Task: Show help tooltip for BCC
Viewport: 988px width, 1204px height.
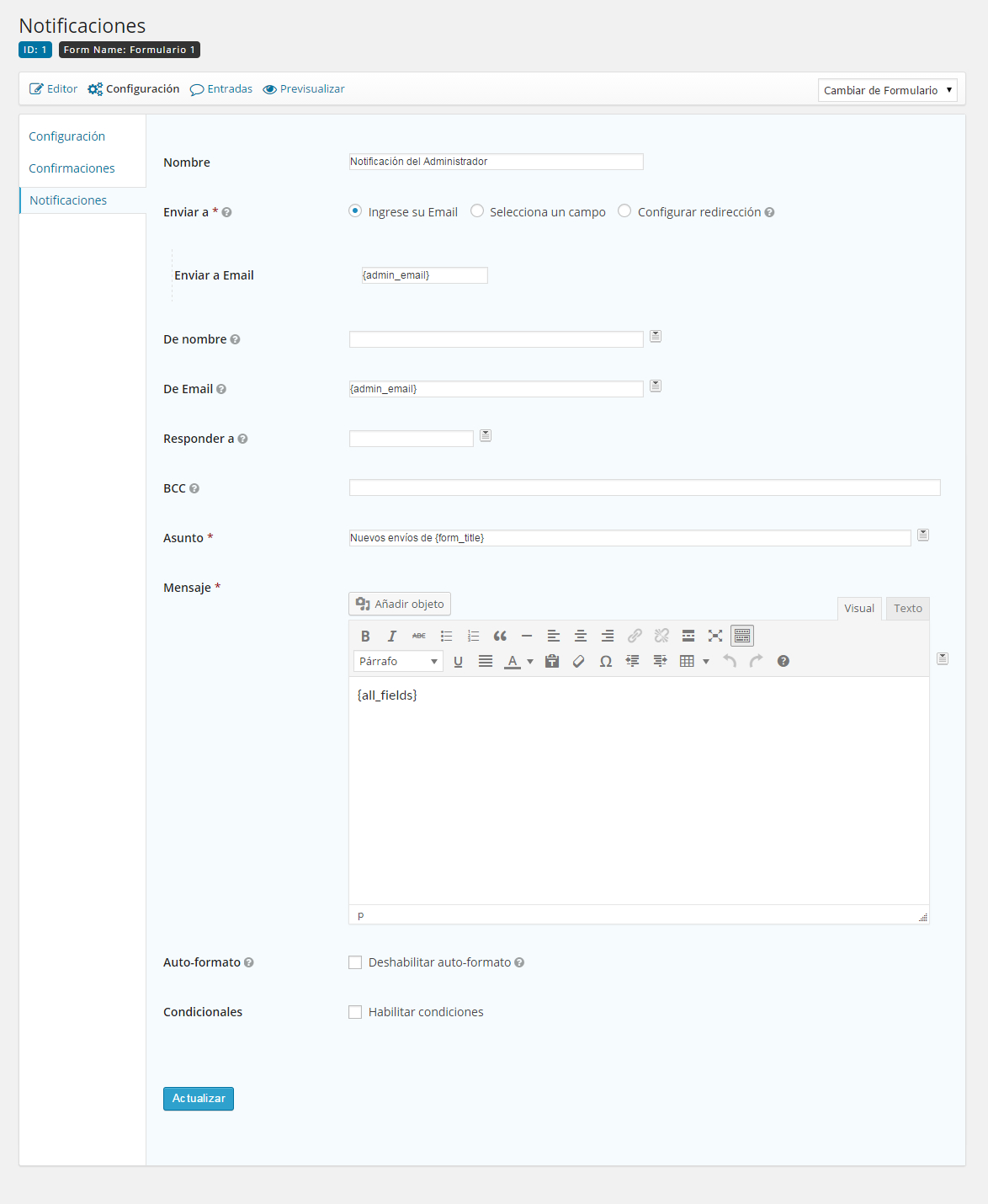Action: (x=194, y=488)
